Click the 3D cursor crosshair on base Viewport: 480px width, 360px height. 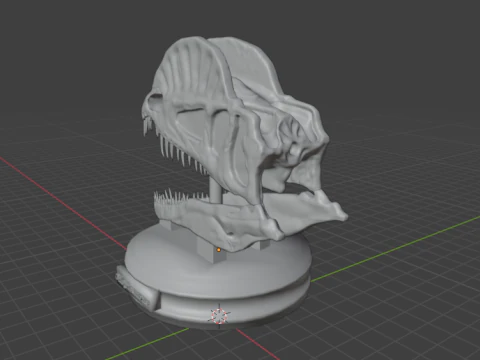[x=219, y=316]
